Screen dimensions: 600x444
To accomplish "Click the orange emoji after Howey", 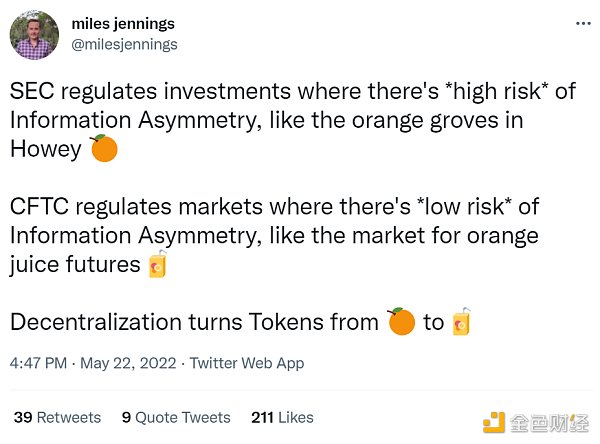I will 104,148.
